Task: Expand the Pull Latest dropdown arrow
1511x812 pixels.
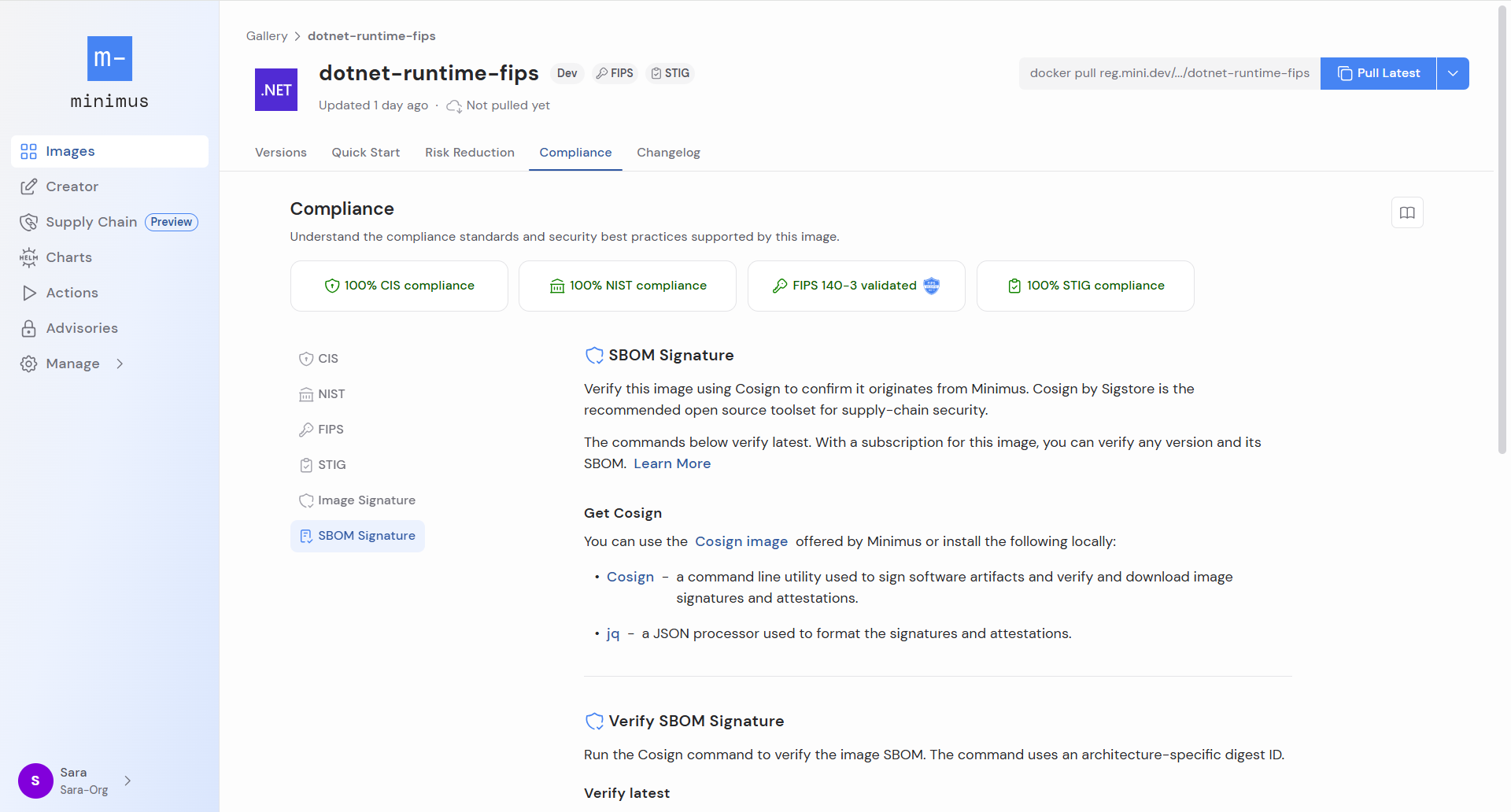Action: click(x=1453, y=73)
